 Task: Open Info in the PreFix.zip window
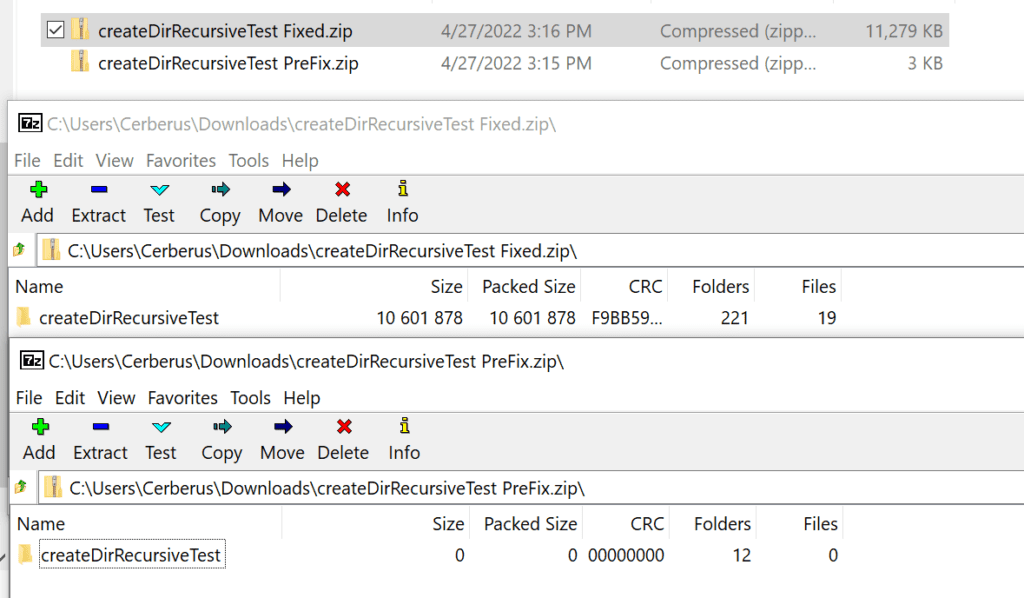point(403,437)
